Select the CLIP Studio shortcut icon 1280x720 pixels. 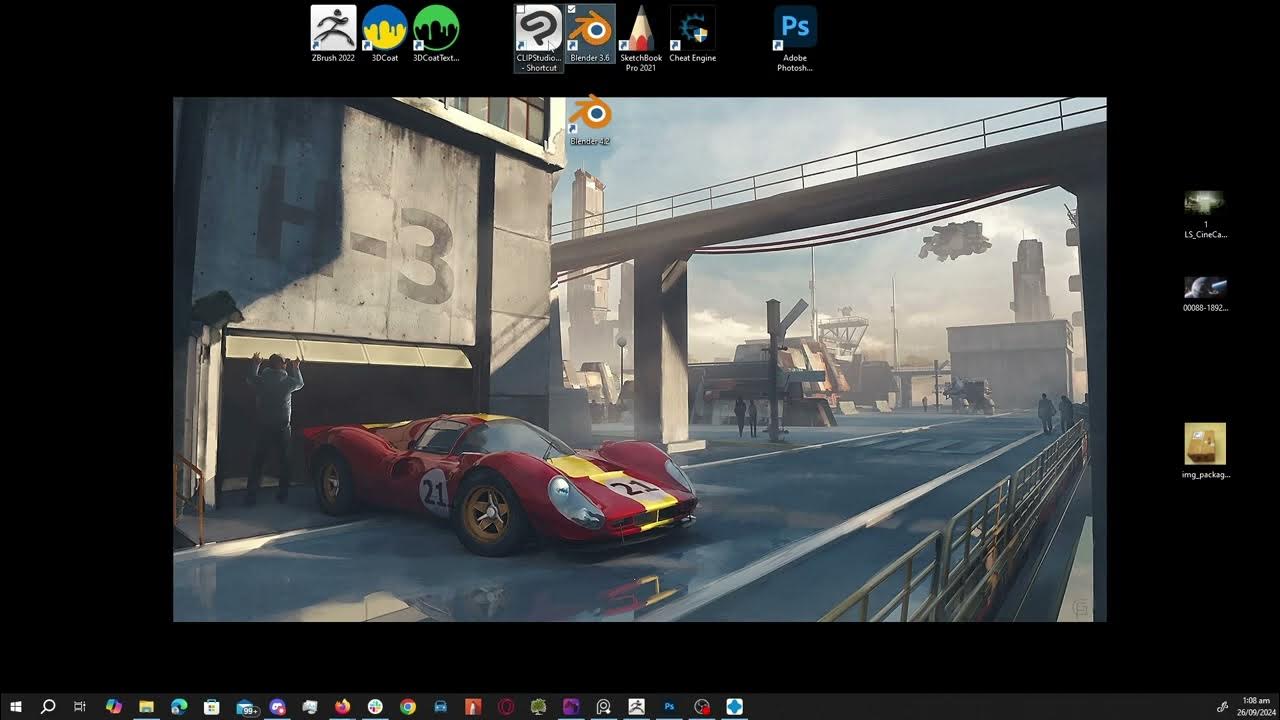(x=539, y=38)
